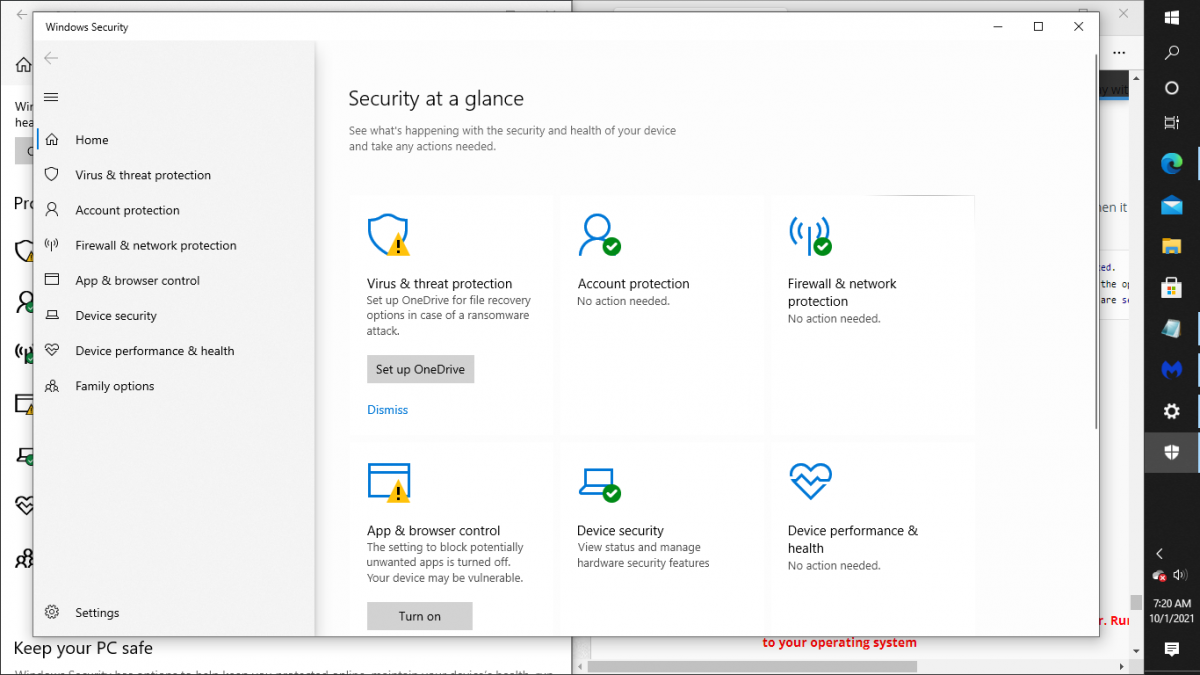
Task: Click the laptop icon beside Device security
Action: pos(52,316)
